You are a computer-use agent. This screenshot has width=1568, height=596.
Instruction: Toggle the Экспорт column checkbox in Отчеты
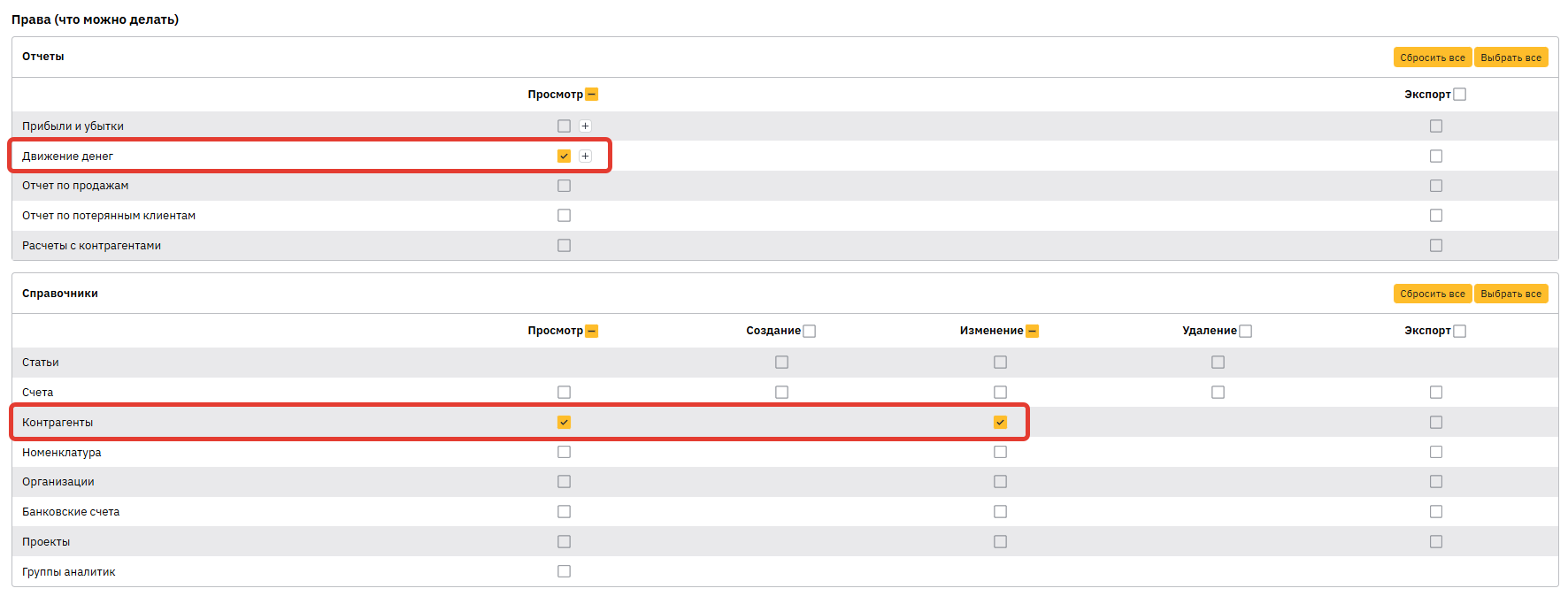[1459, 95]
